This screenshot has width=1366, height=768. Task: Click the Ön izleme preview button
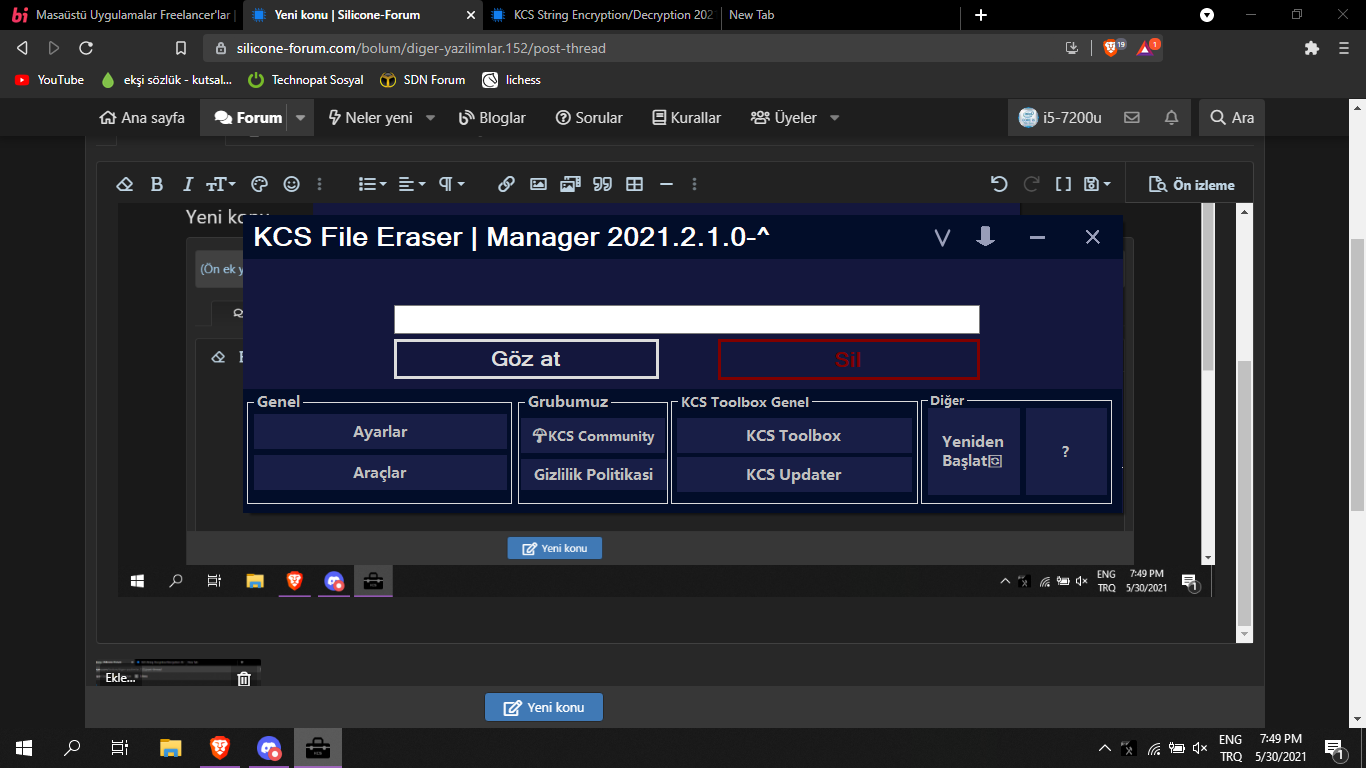click(x=1191, y=185)
